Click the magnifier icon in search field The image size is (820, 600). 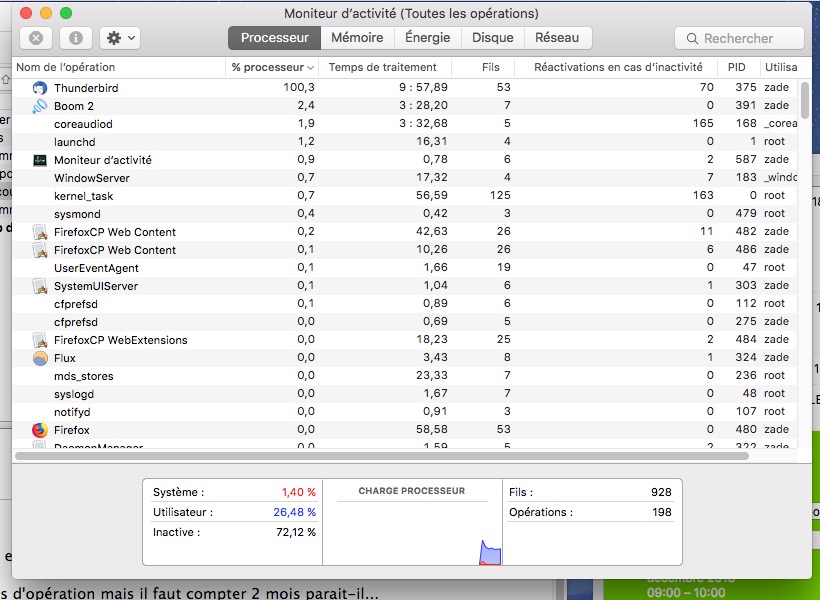[692, 39]
